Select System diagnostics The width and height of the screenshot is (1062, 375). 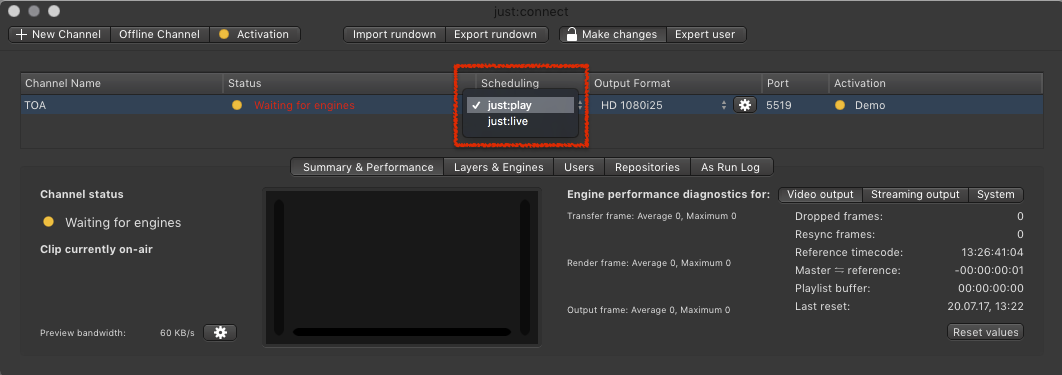[x=996, y=195]
